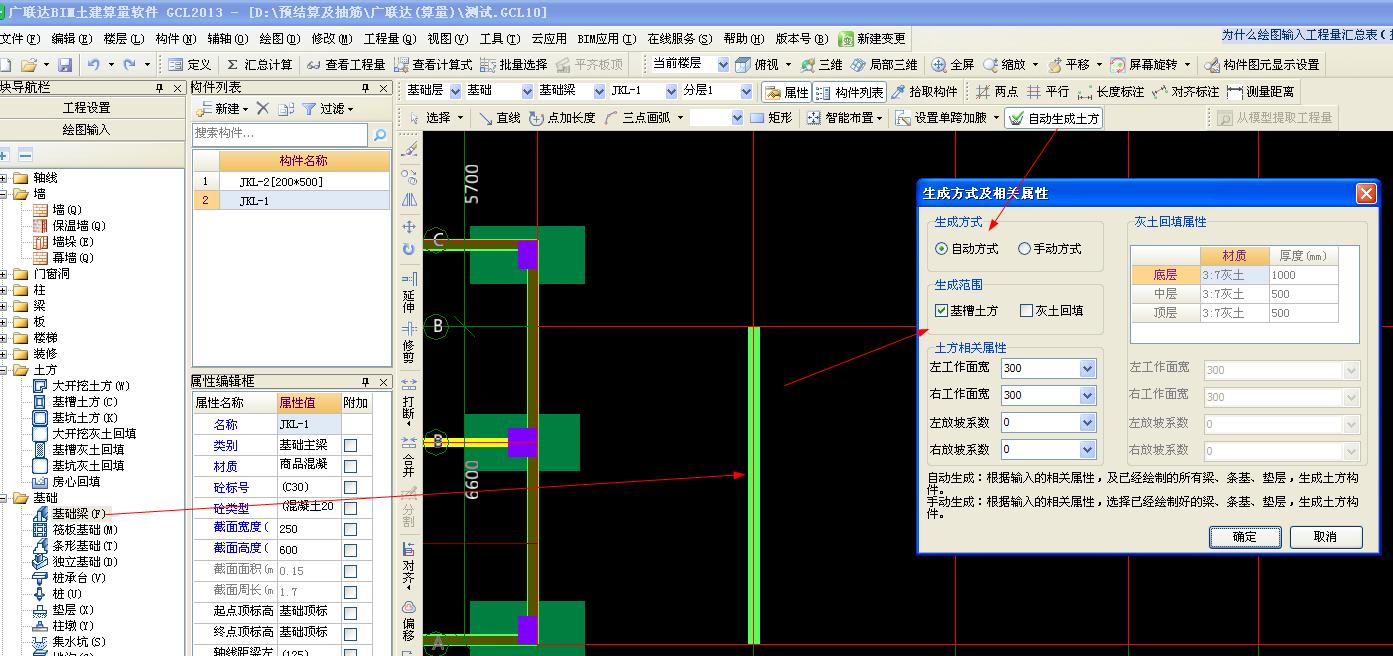
Task: Activate 批量选择 batch select tool
Action: 514,65
